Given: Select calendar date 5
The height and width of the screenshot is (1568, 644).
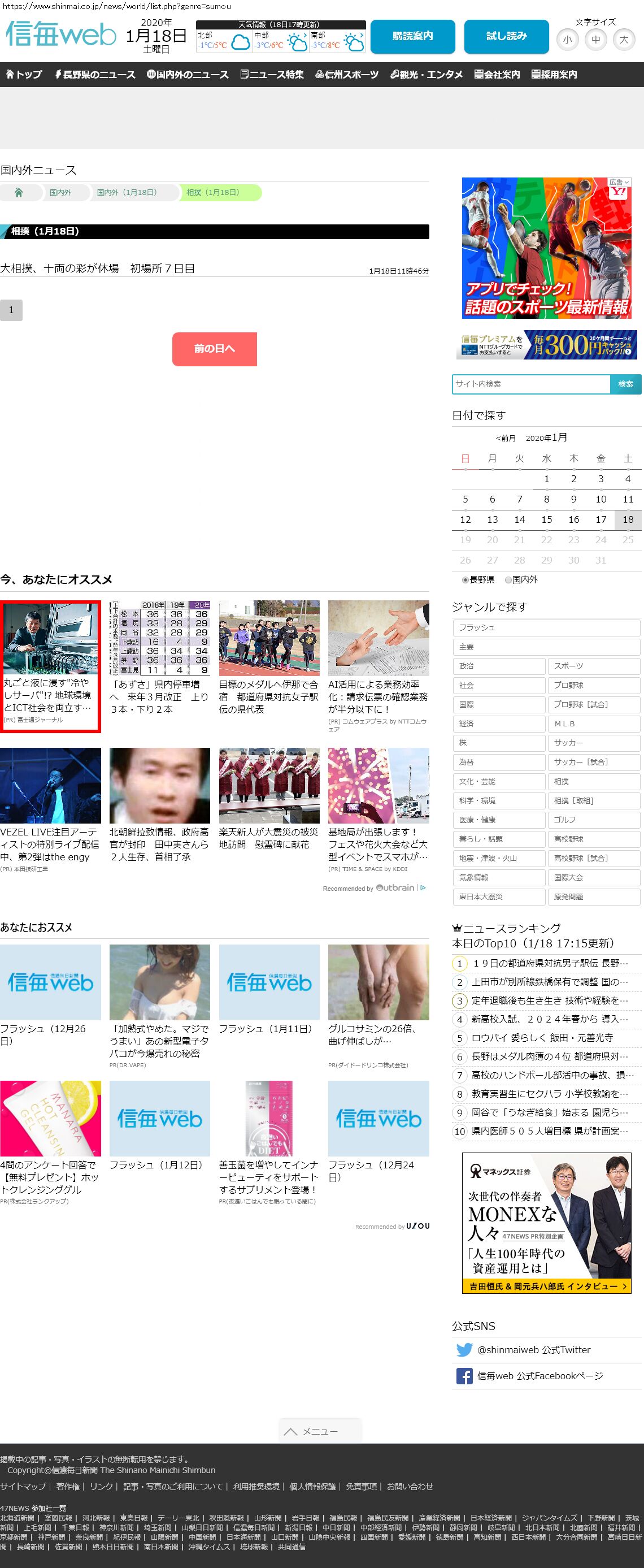Looking at the screenshot, I should pos(465,499).
